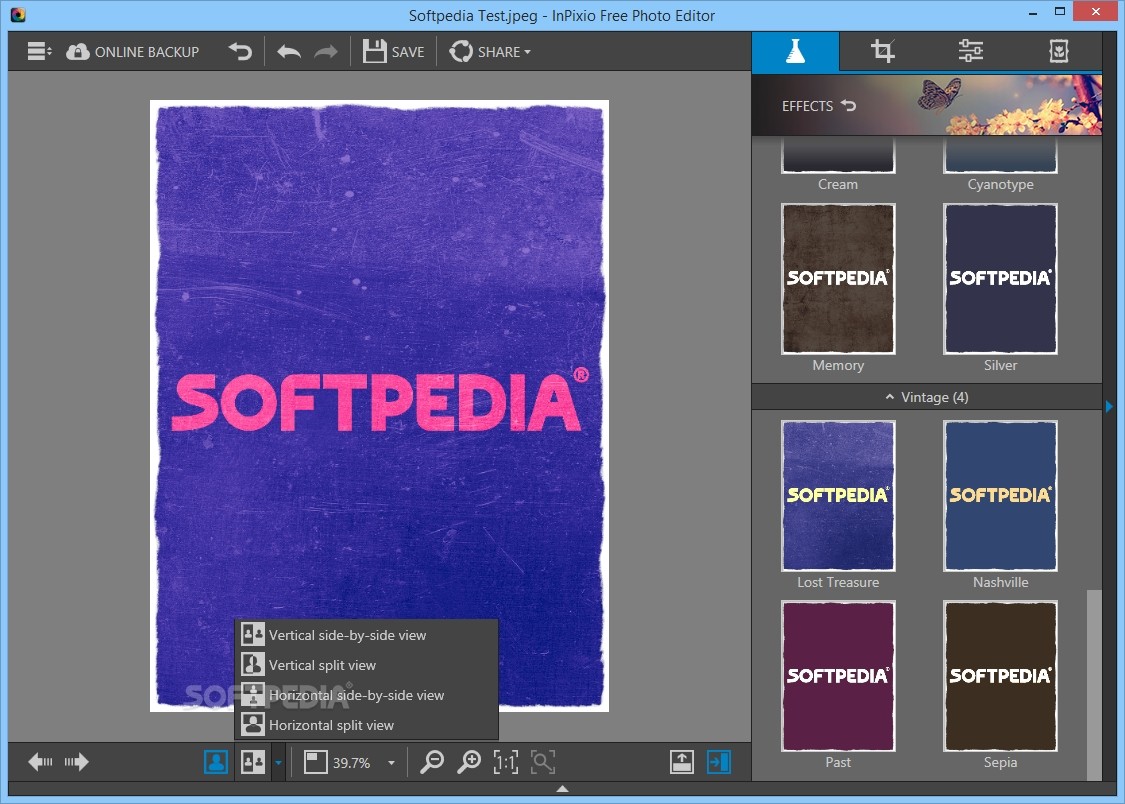The width and height of the screenshot is (1125, 804).
Task: Open the Adjustments sliders tab
Action: (971, 52)
